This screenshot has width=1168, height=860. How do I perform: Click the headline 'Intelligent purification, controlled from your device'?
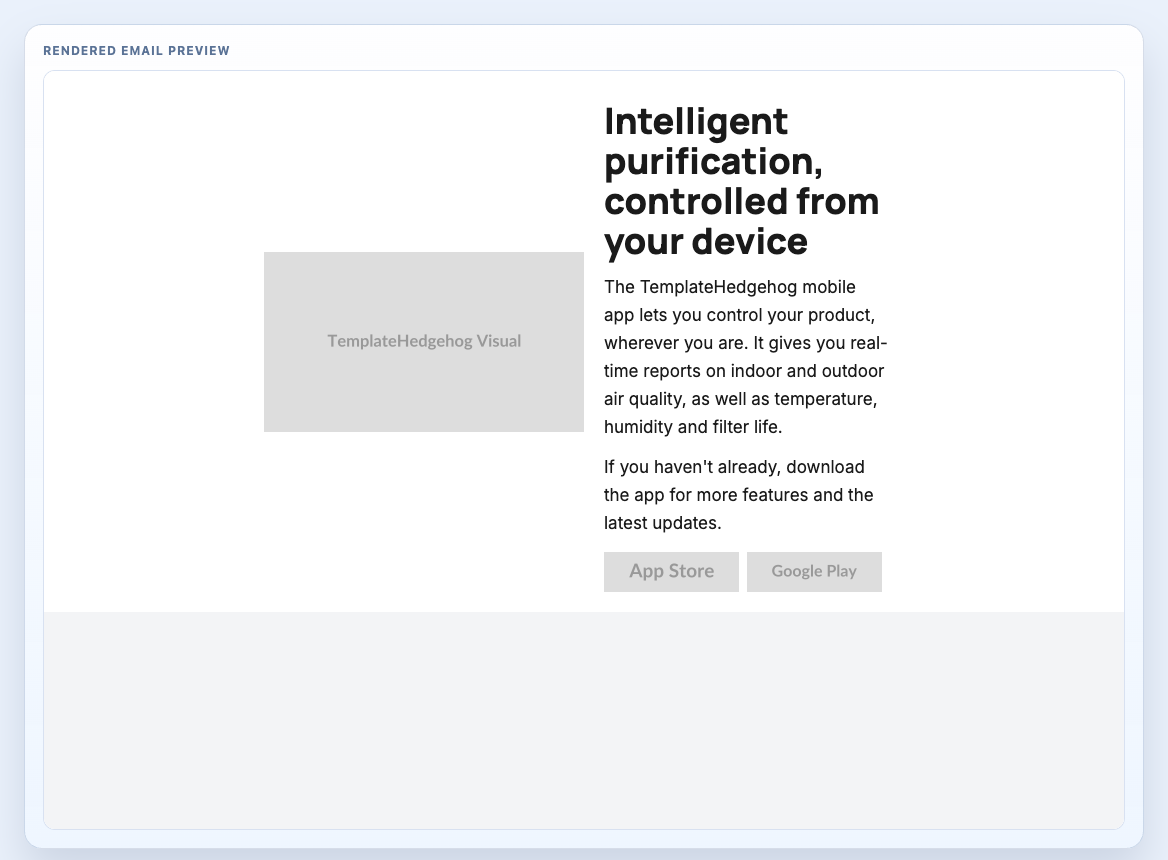pyautogui.click(x=741, y=181)
